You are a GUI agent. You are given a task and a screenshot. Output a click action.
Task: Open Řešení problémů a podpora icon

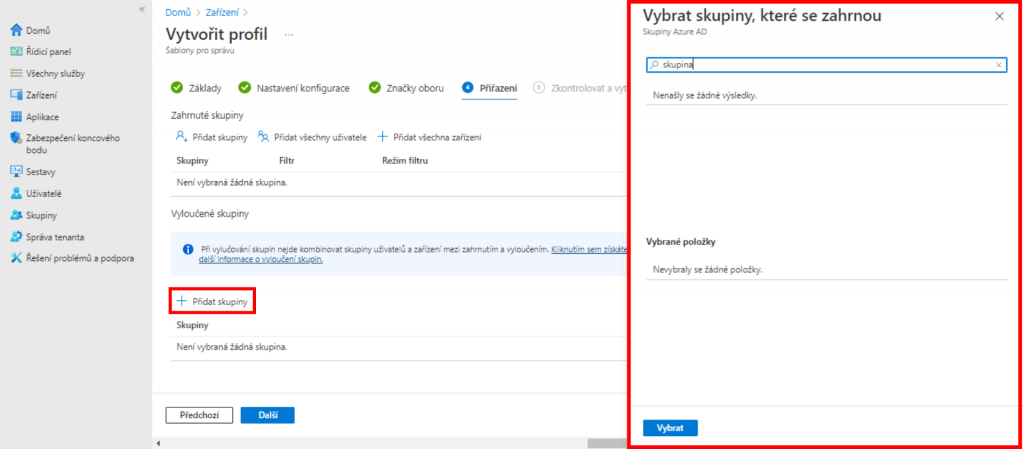pyautogui.click(x=16, y=258)
